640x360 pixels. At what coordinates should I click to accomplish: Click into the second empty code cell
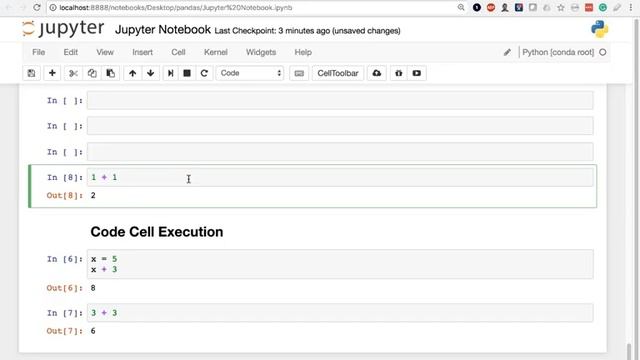click(x=340, y=126)
